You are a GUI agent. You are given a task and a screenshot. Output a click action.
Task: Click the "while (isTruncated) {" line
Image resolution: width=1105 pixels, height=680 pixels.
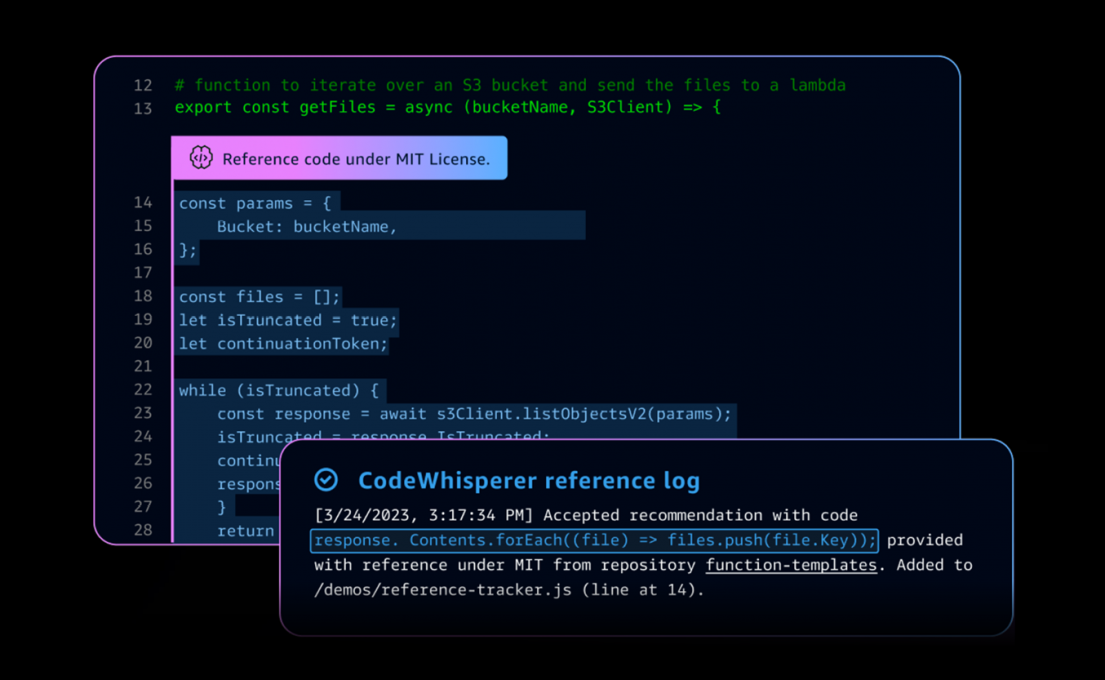pyautogui.click(x=279, y=391)
